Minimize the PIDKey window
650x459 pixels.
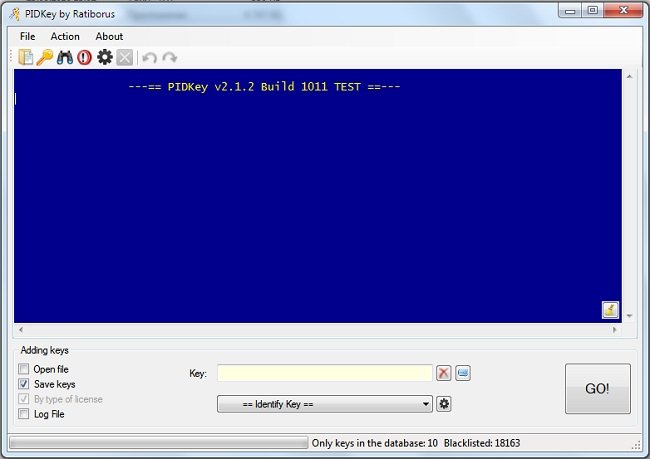[570, 11]
